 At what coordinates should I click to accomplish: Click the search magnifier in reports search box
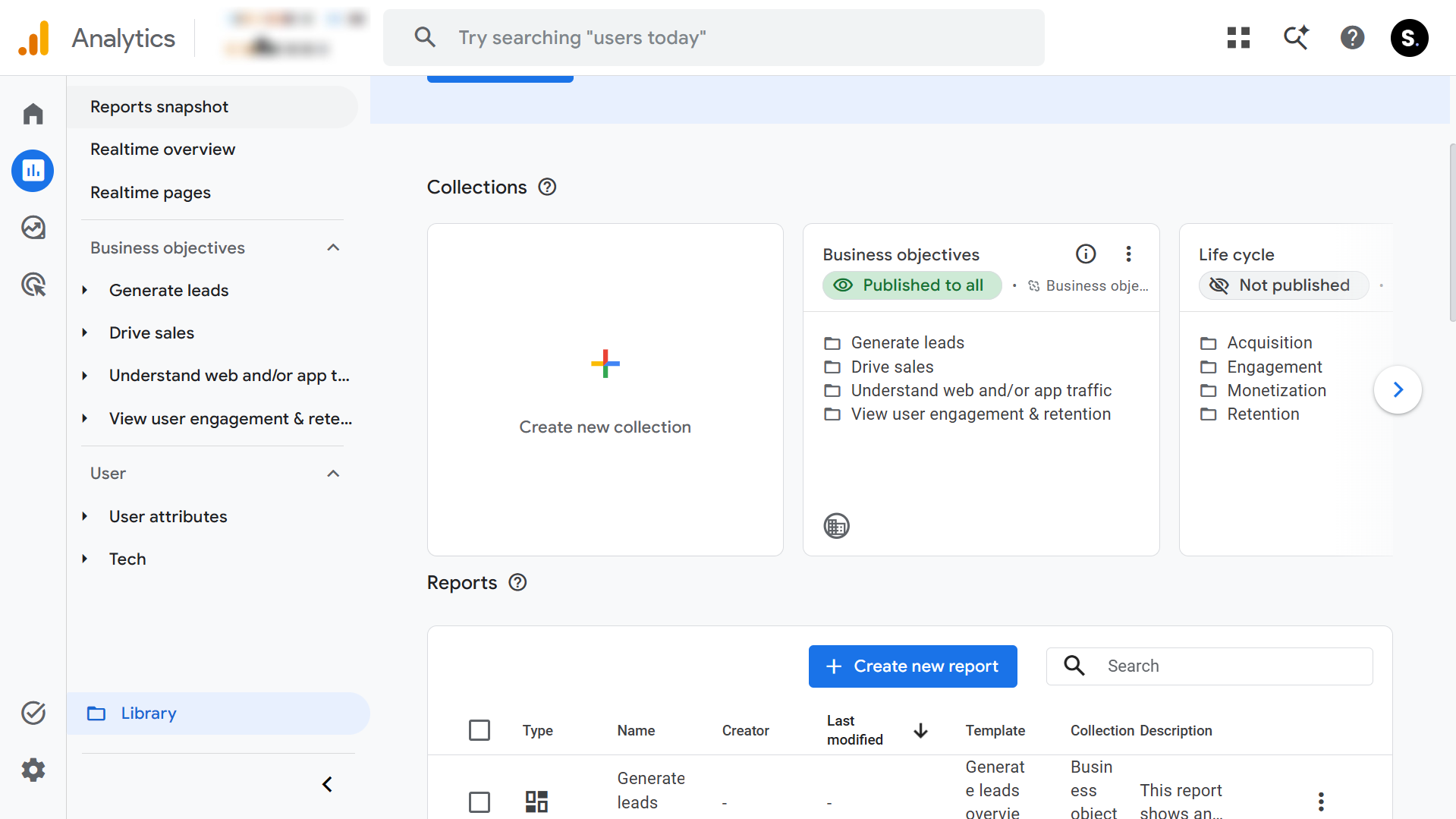click(1074, 666)
